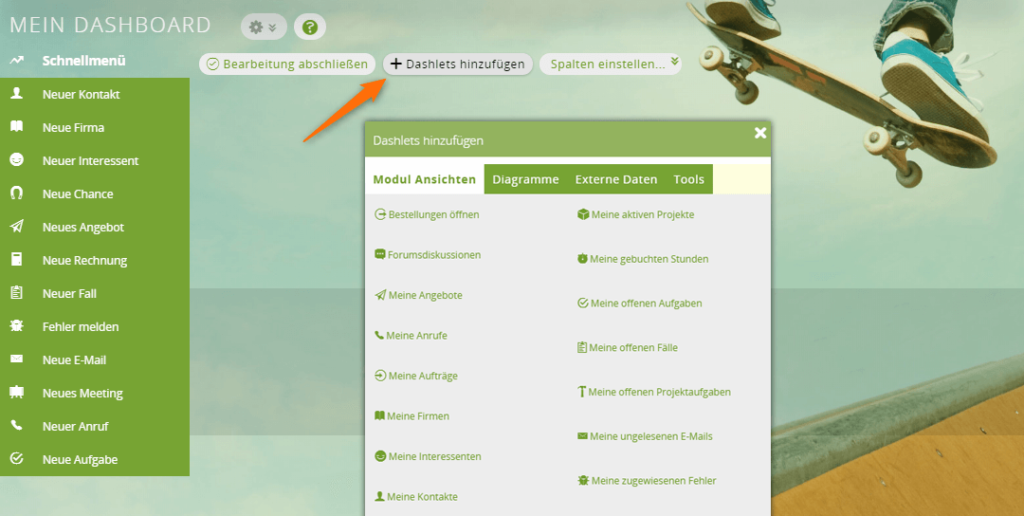Open the Tools tab

[689, 179]
